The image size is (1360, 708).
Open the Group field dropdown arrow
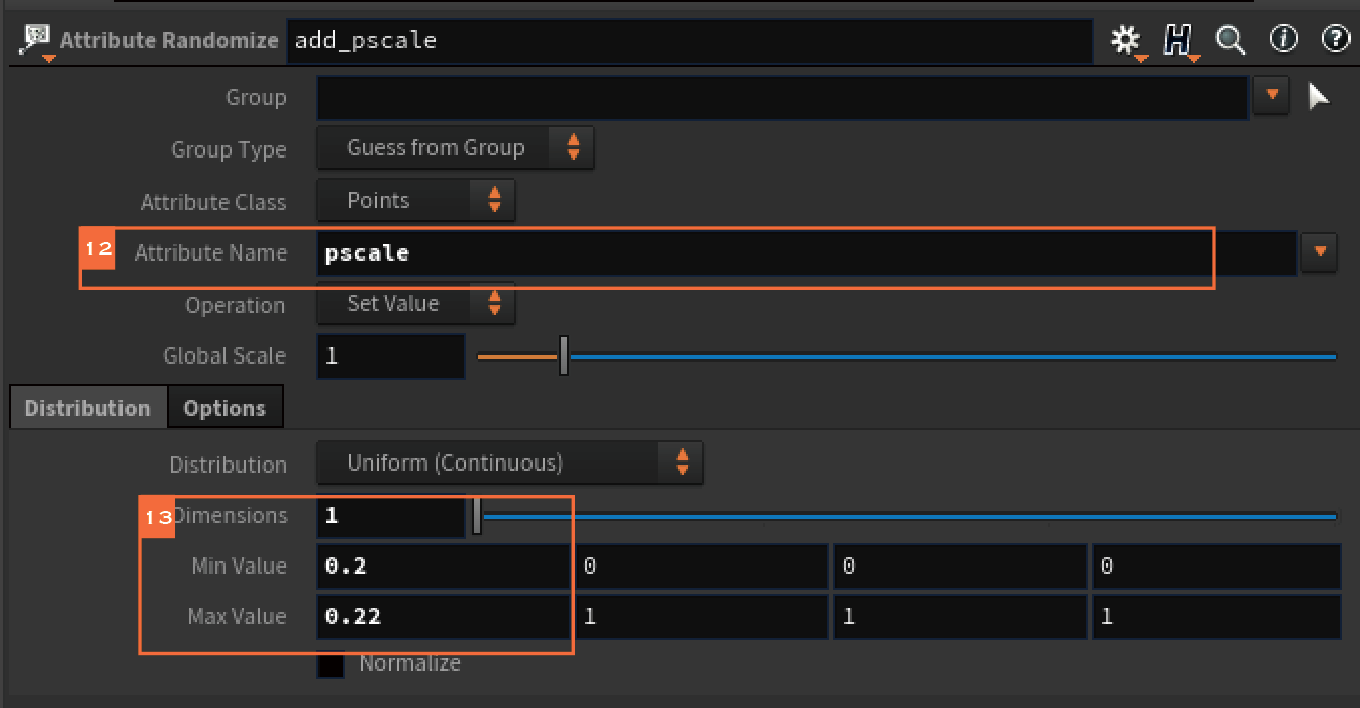(x=1271, y=96)
